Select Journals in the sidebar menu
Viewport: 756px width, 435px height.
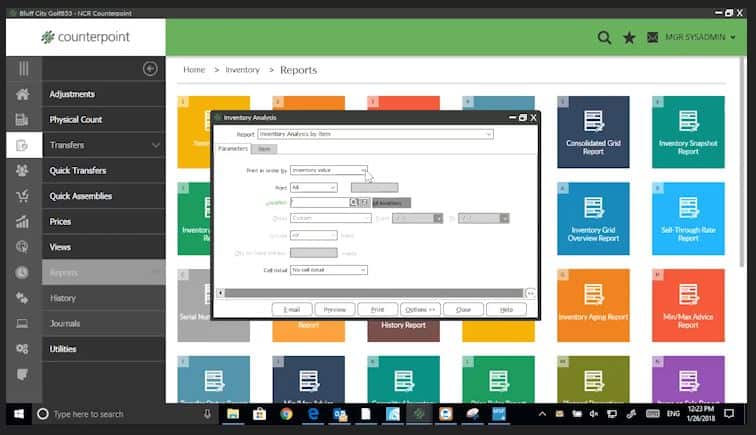click(x=104, y=324)
